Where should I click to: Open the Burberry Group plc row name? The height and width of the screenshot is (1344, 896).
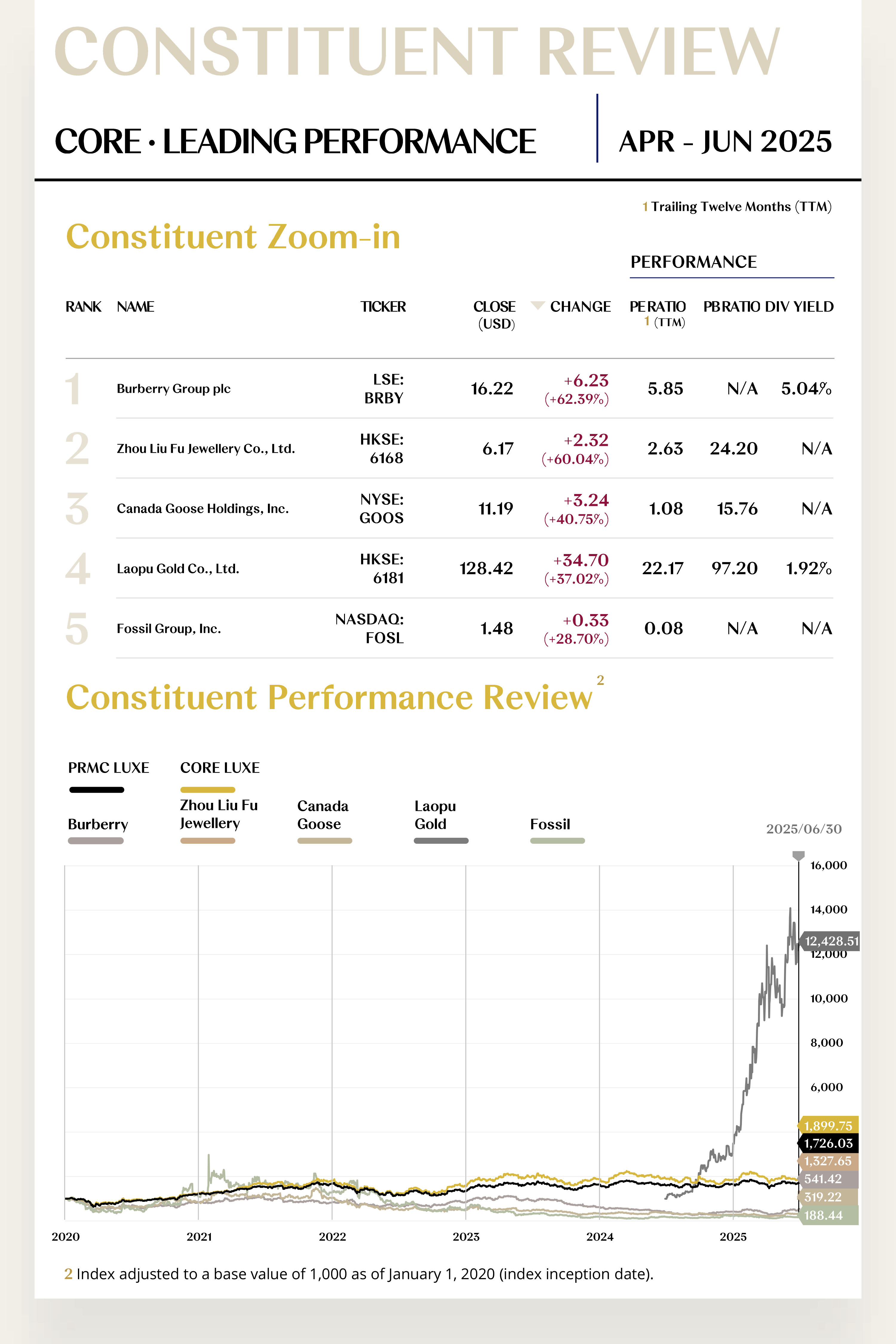174,389
